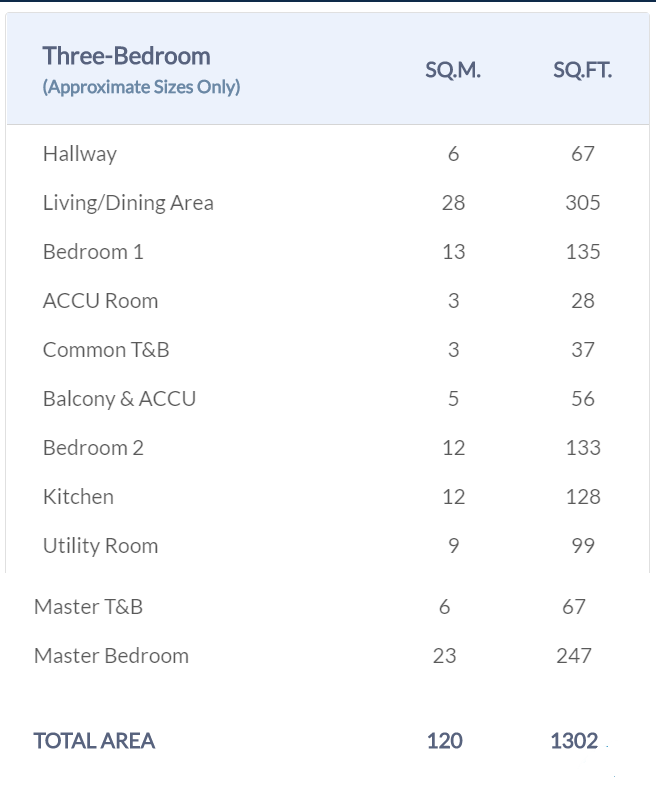This screenshot has height=791, width=656.
Task: Select the Living/Dining Area row label
Action: pyautogui.click(x=128, y=202)
